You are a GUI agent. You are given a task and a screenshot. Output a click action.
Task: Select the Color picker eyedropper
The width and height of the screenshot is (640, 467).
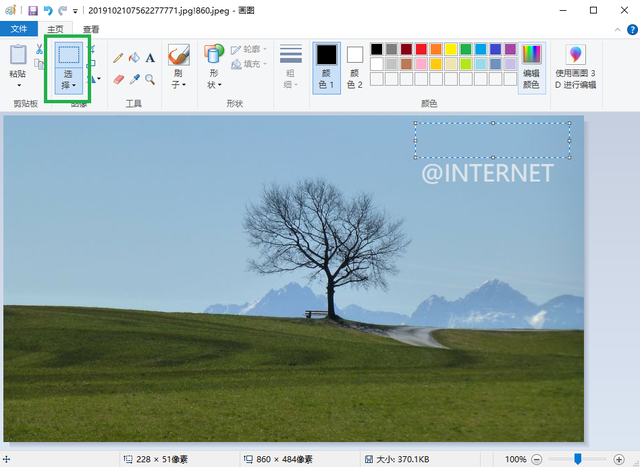134,78
